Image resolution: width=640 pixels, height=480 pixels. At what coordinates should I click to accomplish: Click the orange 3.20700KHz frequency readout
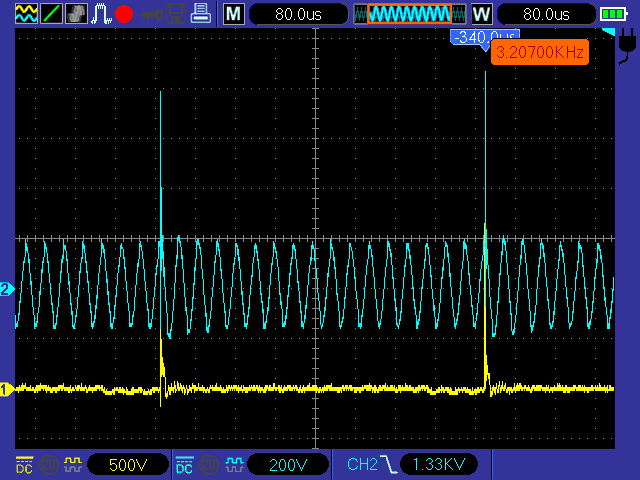coord(539,52)
